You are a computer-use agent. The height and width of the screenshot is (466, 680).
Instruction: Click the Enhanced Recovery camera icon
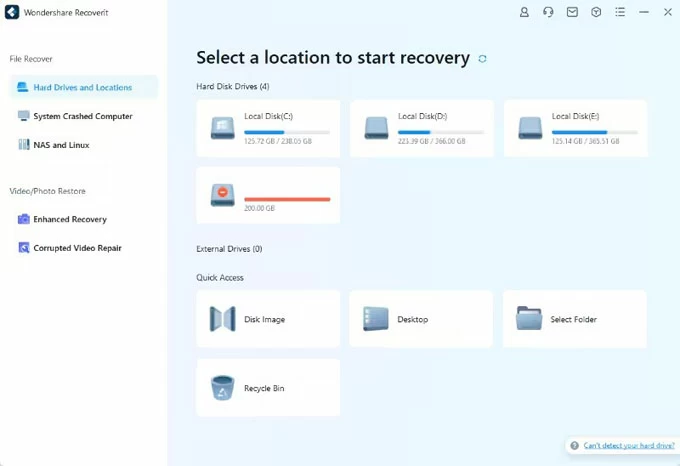[x=23, y=219]
